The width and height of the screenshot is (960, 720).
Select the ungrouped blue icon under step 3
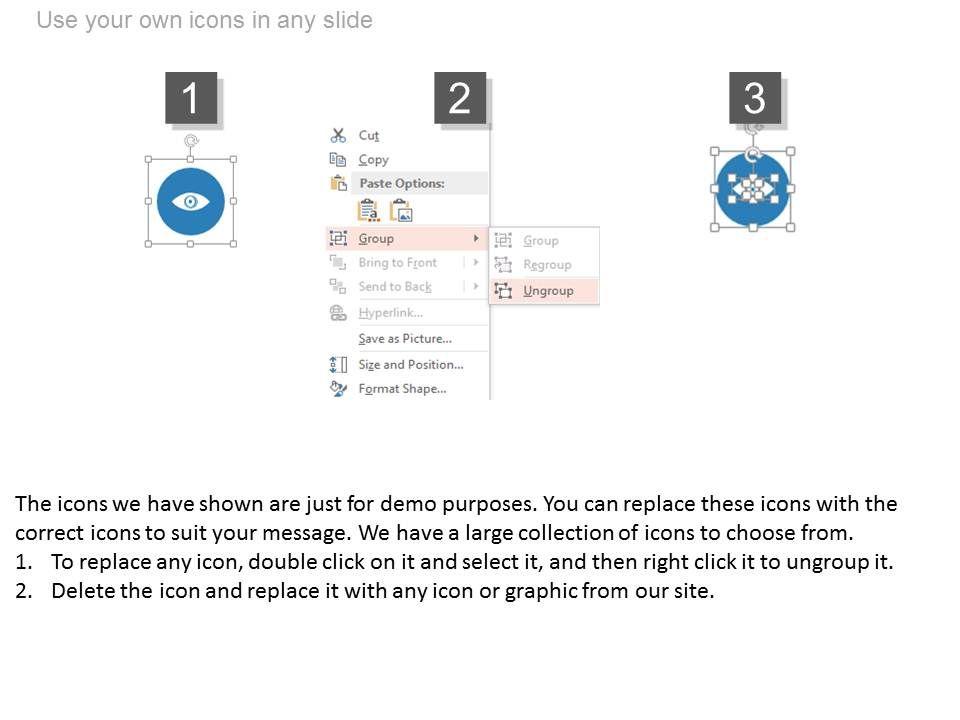[x=752, y=189]
